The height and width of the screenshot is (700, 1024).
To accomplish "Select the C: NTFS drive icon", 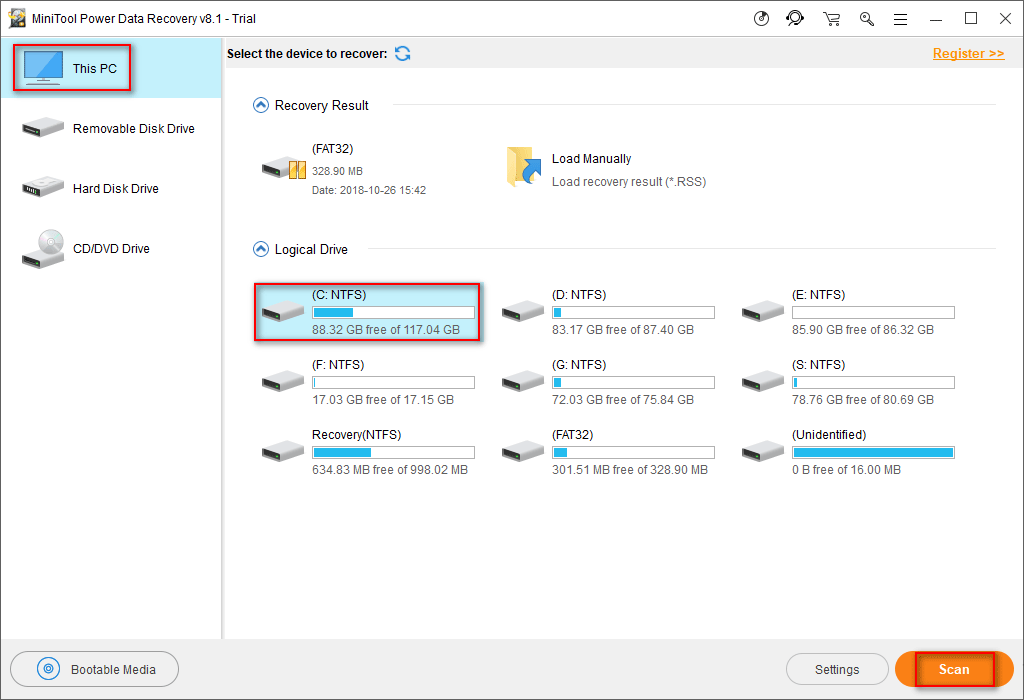I will point(283,311).
